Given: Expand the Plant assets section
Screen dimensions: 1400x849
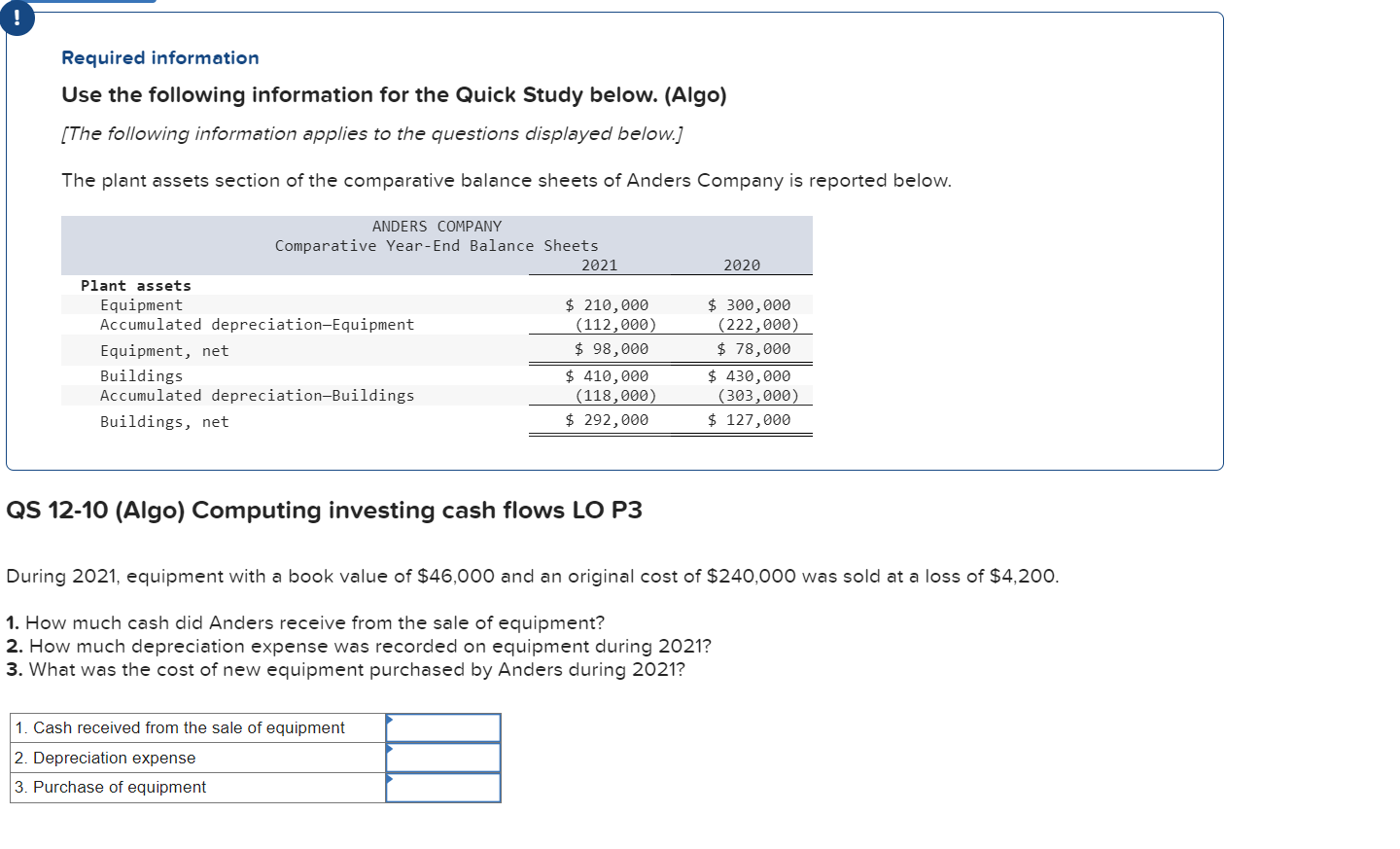Looking at the screenshot, I should [x=134, y=285].
